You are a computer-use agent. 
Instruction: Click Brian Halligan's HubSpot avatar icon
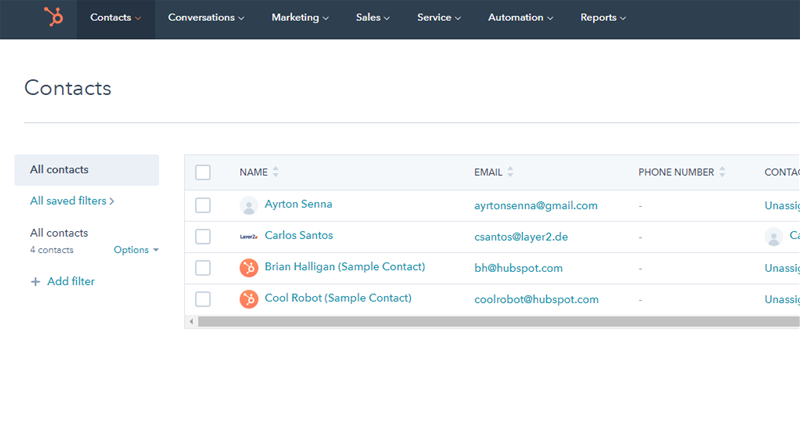click(x=249, y=268)
